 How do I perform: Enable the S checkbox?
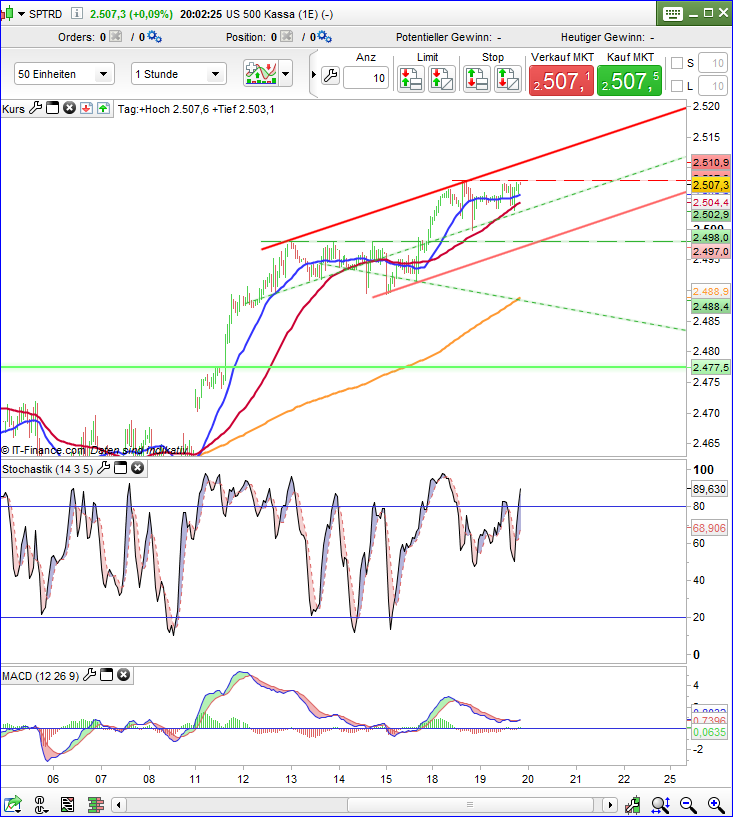coord(677,63)
